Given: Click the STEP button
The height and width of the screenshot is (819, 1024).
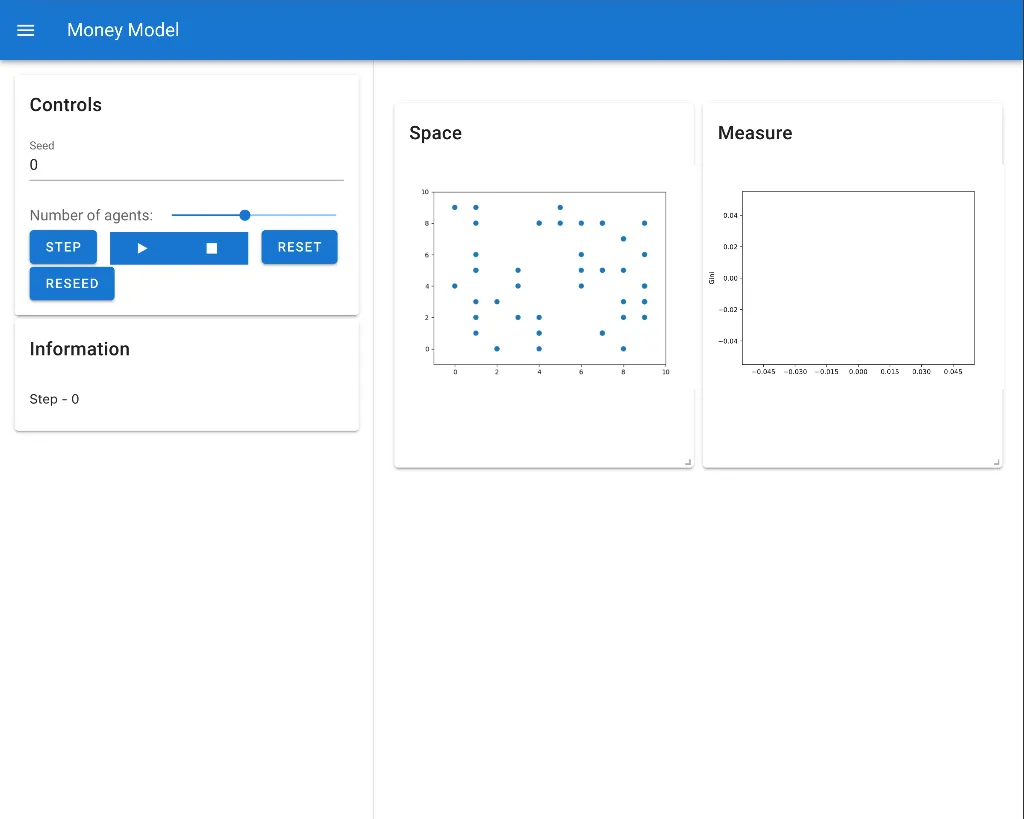Looking at the screenshot, I should click(x=63, y=247).
